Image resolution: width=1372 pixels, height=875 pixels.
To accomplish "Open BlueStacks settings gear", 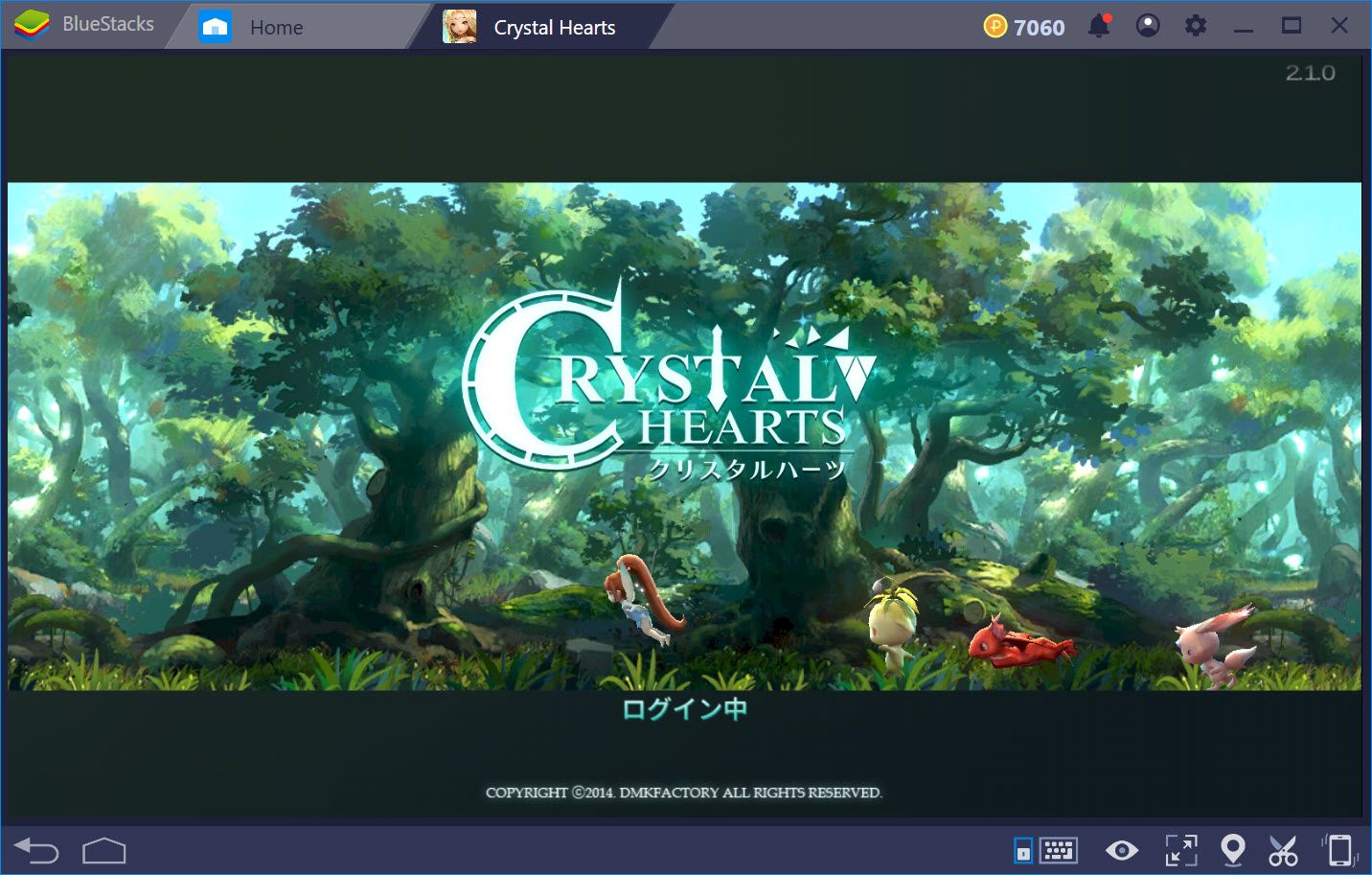I will pos(1196,26).
